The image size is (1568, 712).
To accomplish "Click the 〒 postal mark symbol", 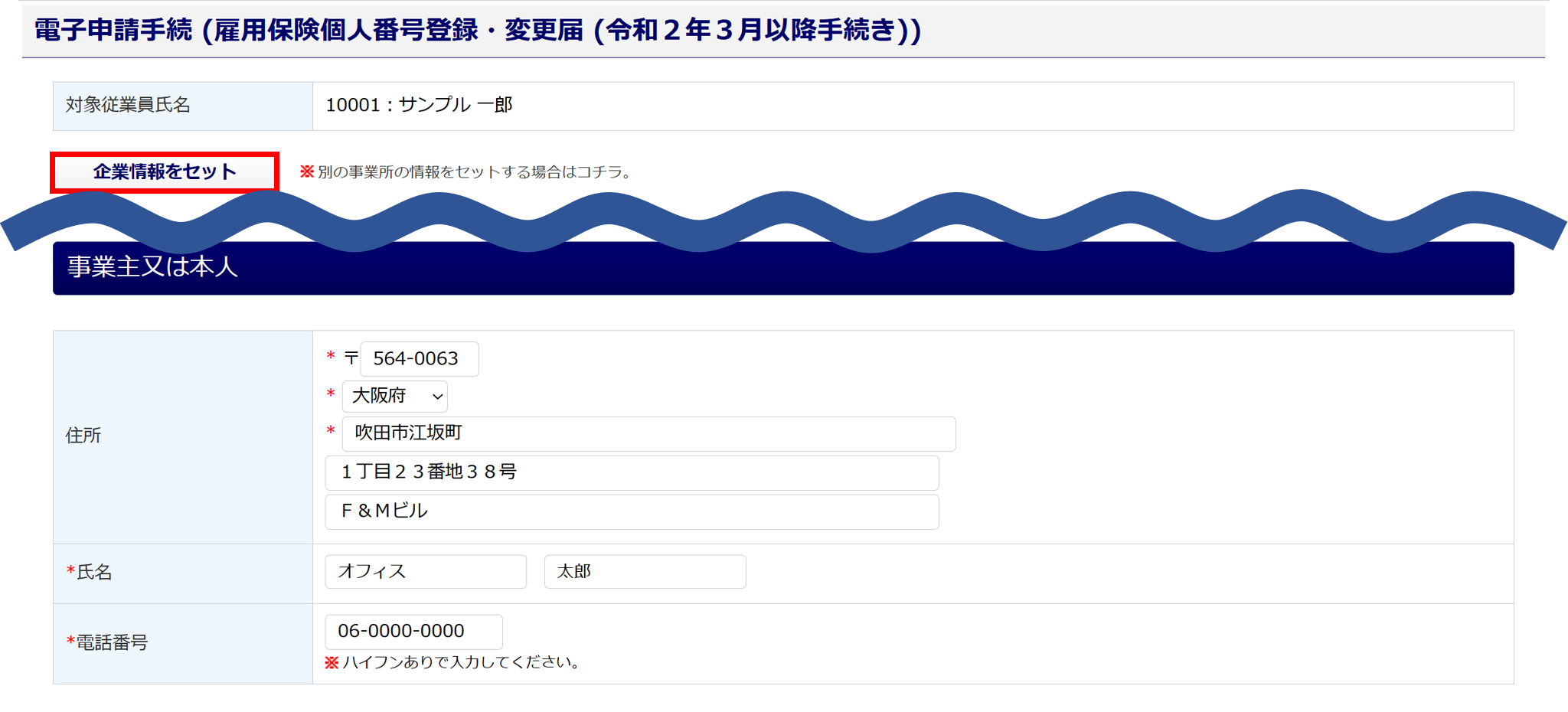I will [351, 358].
